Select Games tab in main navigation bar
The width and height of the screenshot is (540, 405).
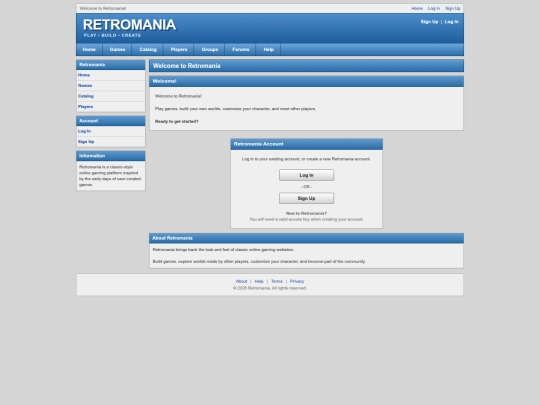[x=117, y=49]
